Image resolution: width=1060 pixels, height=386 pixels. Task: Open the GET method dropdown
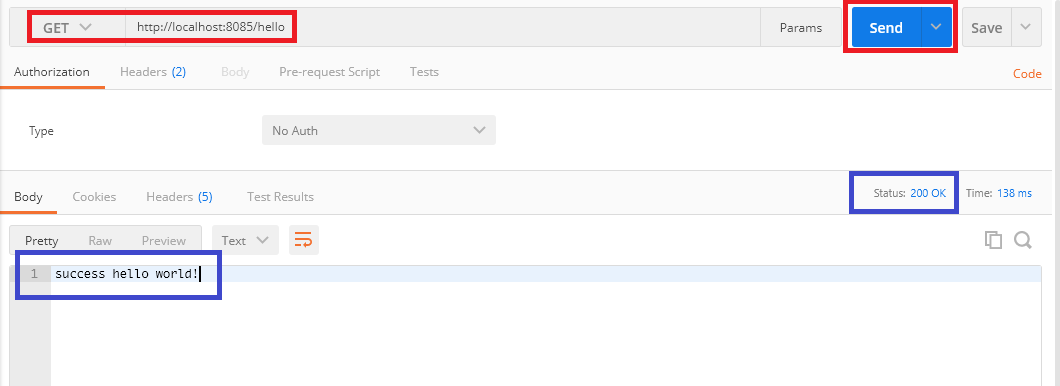67,28
